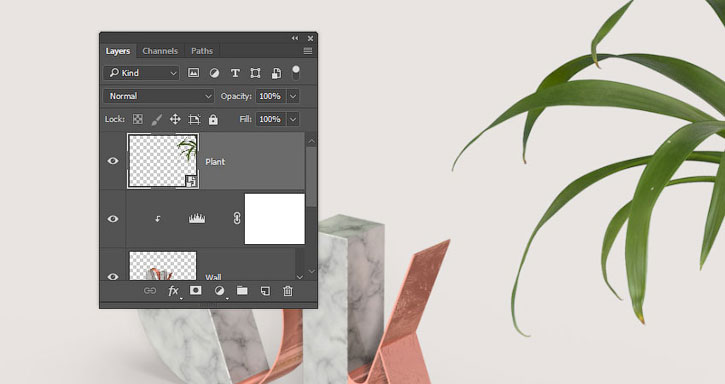Click the clipping mask arrow icon

(158, 219)
